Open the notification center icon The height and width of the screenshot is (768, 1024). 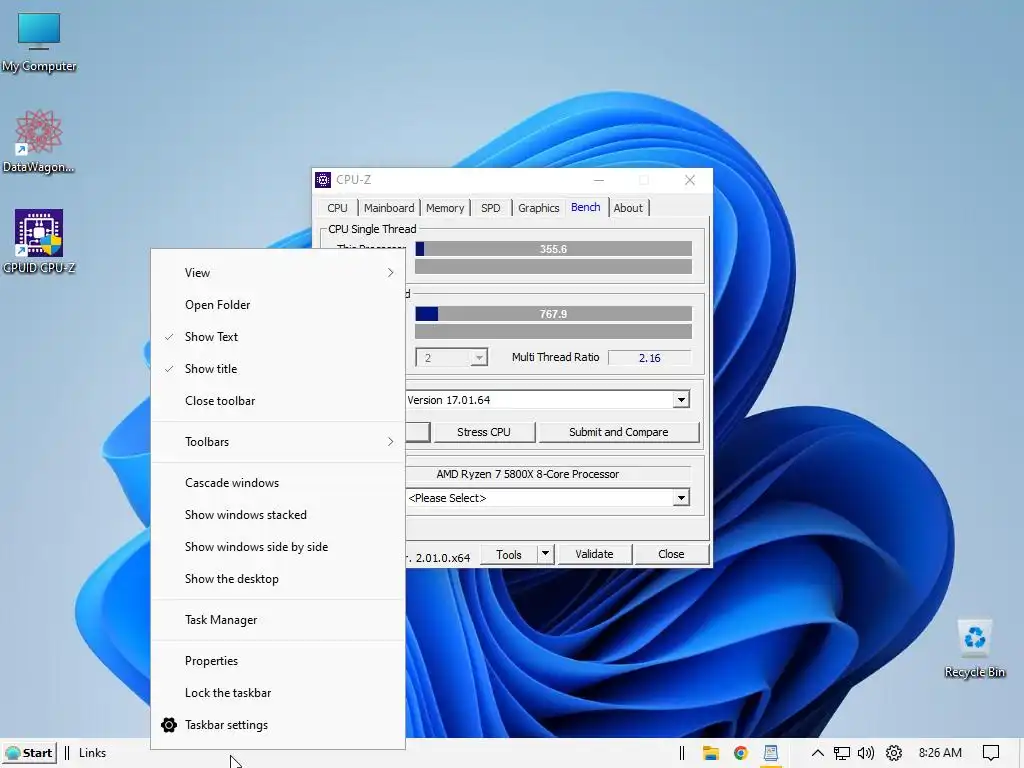pos(991,753)
